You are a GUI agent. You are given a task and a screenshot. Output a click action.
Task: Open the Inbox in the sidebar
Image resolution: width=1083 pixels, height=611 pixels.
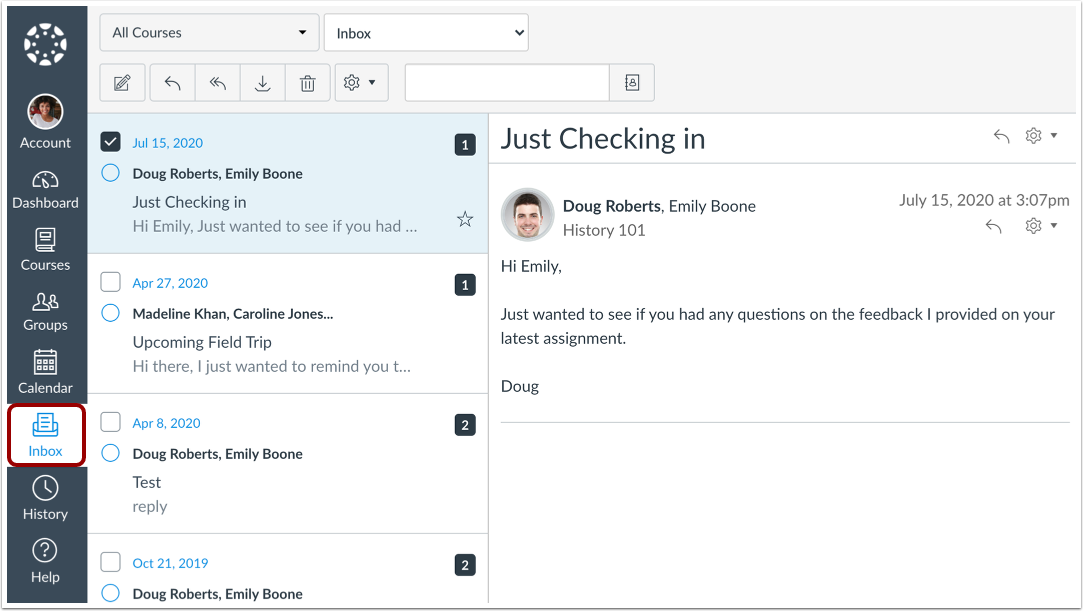(46, 436)
